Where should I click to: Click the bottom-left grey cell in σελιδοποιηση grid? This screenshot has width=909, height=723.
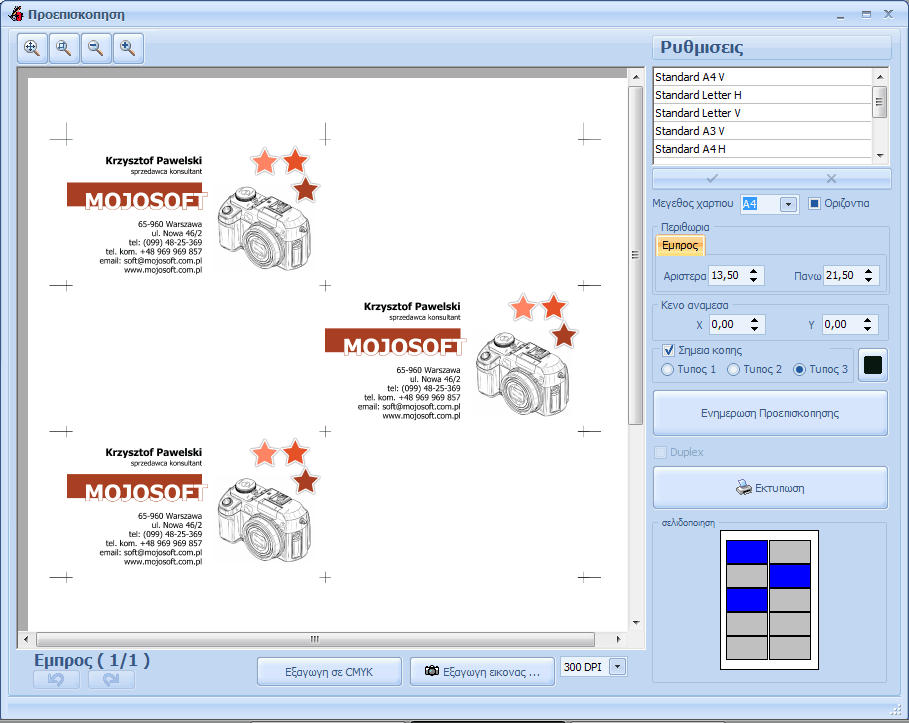(x=747, y=648)
